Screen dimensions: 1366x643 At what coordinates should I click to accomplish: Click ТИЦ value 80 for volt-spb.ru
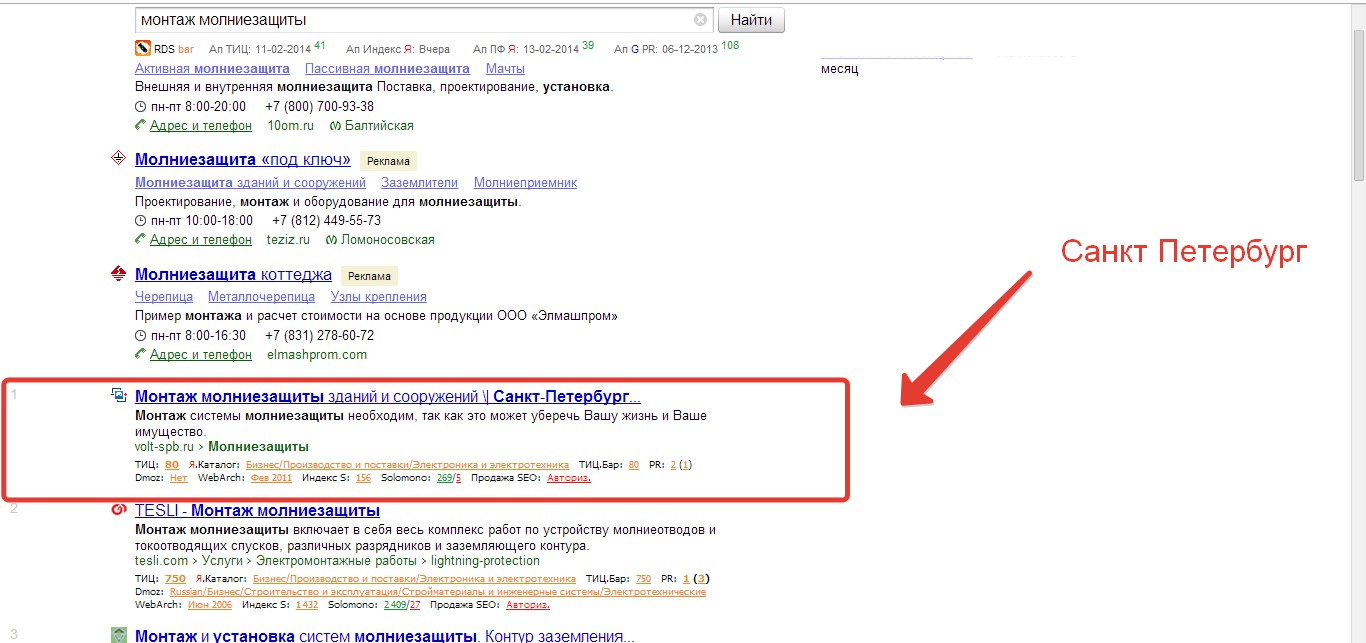172,465
